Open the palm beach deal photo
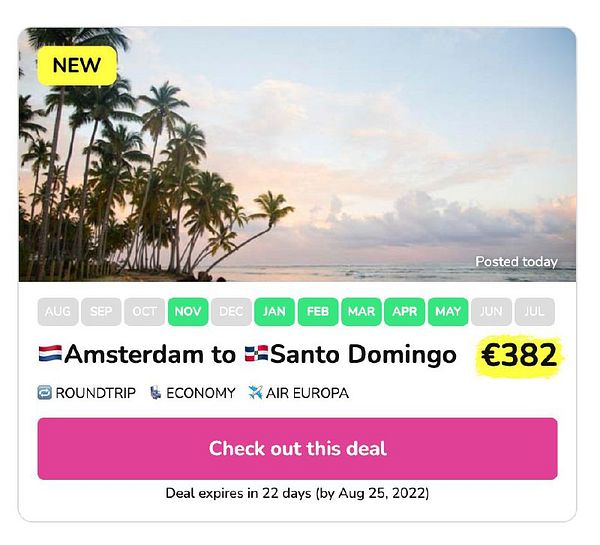600x545 pixels. click(x=297, y=154)
